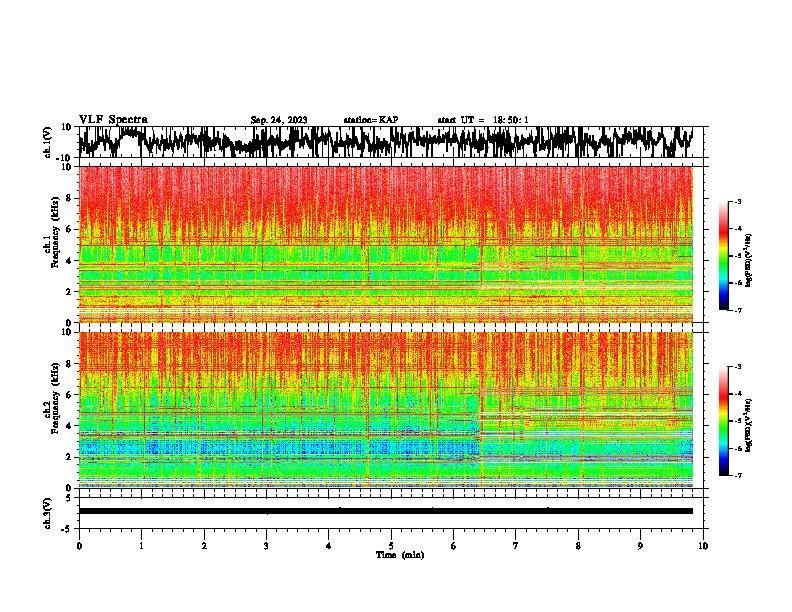
Task: Click the 'Time (min)' axis label
Action: click(400, 555)
